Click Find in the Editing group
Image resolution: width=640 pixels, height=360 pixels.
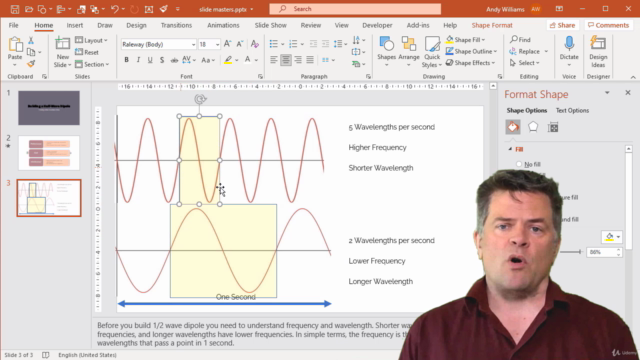pyautogui.click(x=520, y=40)
